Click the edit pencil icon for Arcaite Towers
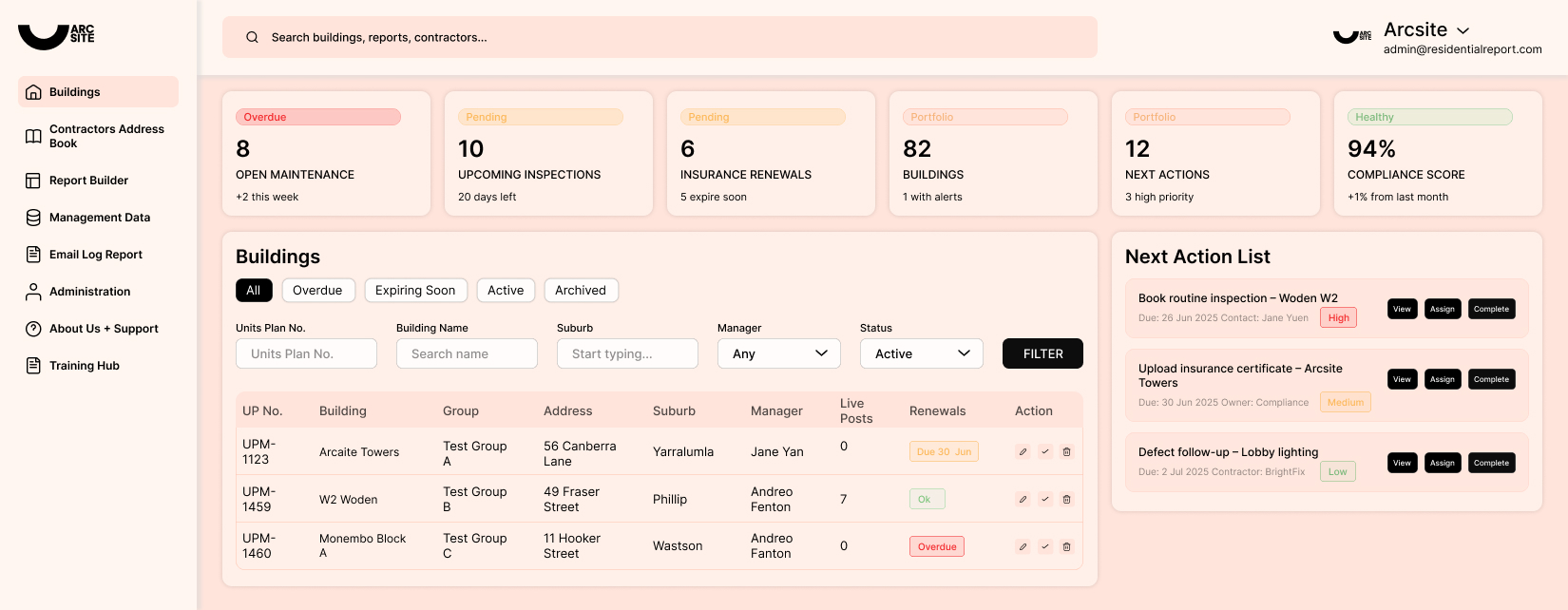Screen dimensions: 1568x610 [x=1023, y=452]
